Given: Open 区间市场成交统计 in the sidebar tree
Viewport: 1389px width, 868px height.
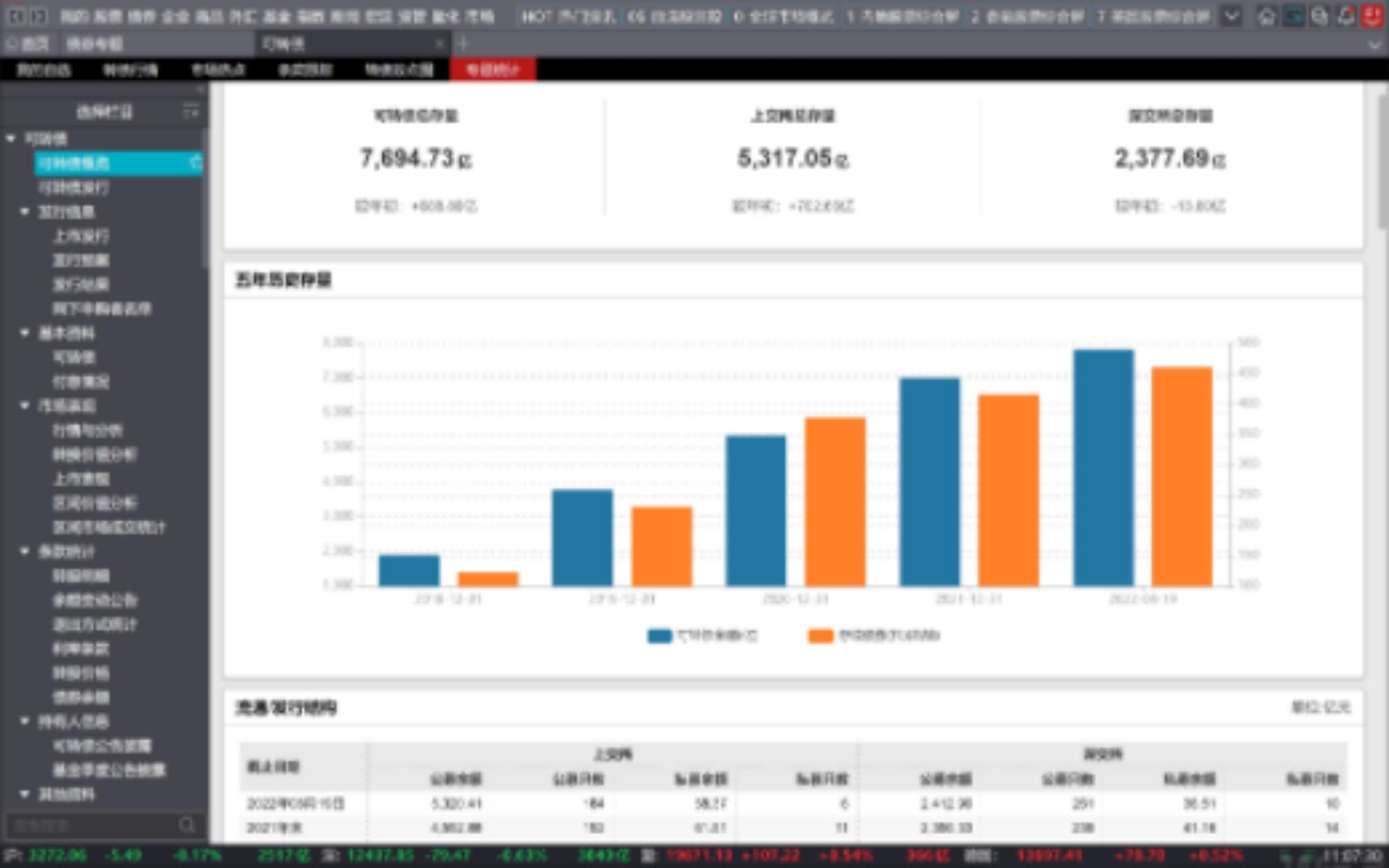Looking at the screenshot, I should 109,527.
